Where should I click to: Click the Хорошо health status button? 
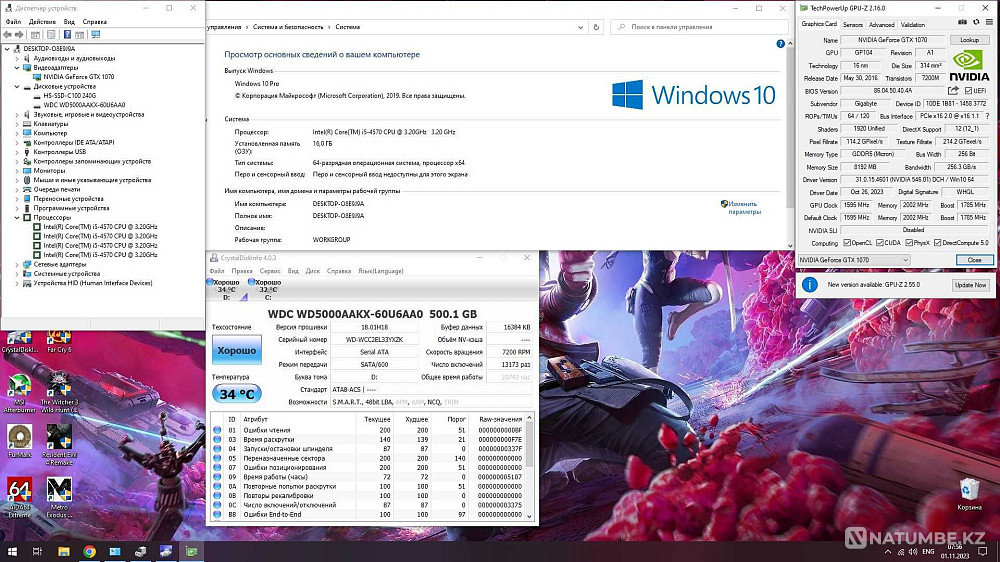pos(237,350)
